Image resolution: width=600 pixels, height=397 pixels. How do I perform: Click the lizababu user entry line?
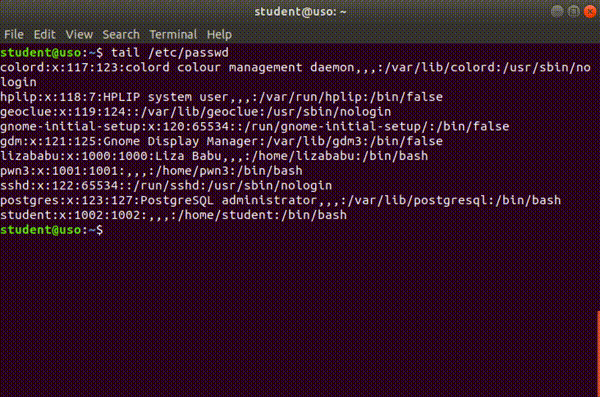click(214, 156)
